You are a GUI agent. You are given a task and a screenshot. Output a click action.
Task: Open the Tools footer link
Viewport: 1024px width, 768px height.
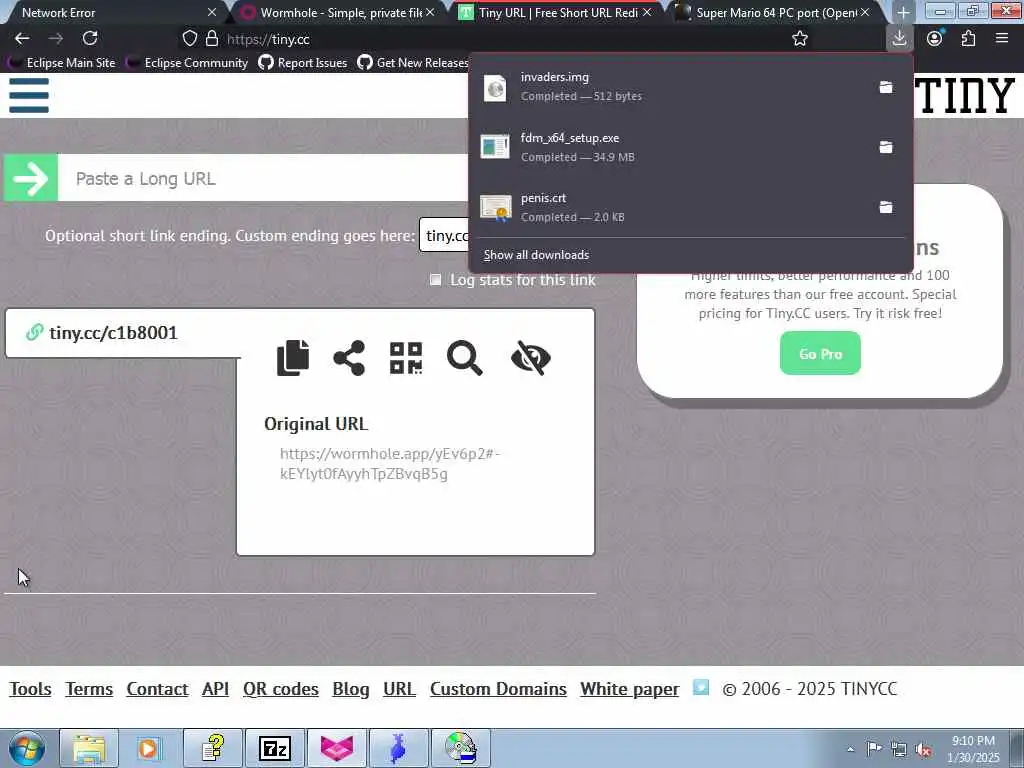pos(30,689)
